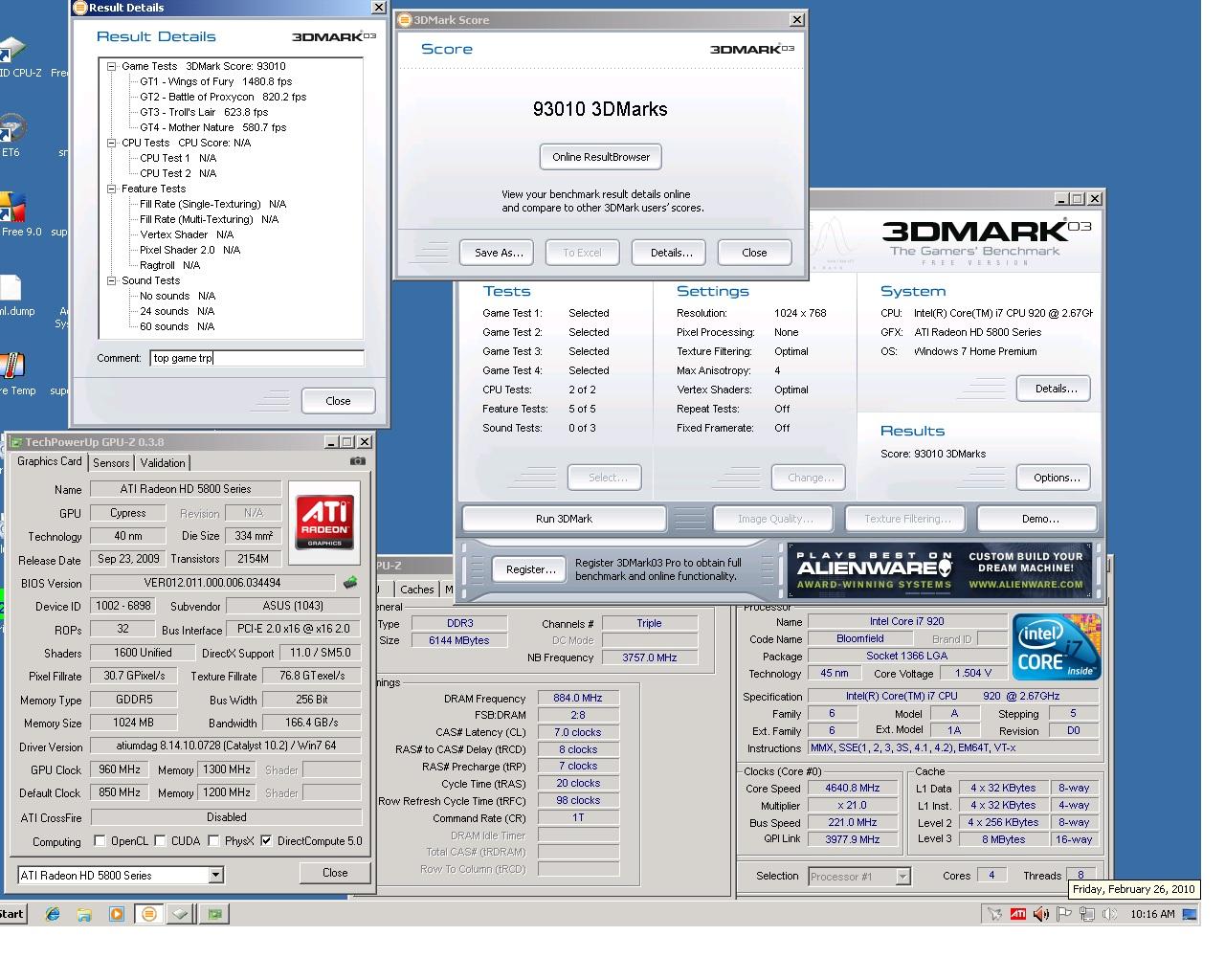Open the Action Center flag tray icon
Image resolution: width=1225 pixels, height=980 pixels.
coord(1063,914)
